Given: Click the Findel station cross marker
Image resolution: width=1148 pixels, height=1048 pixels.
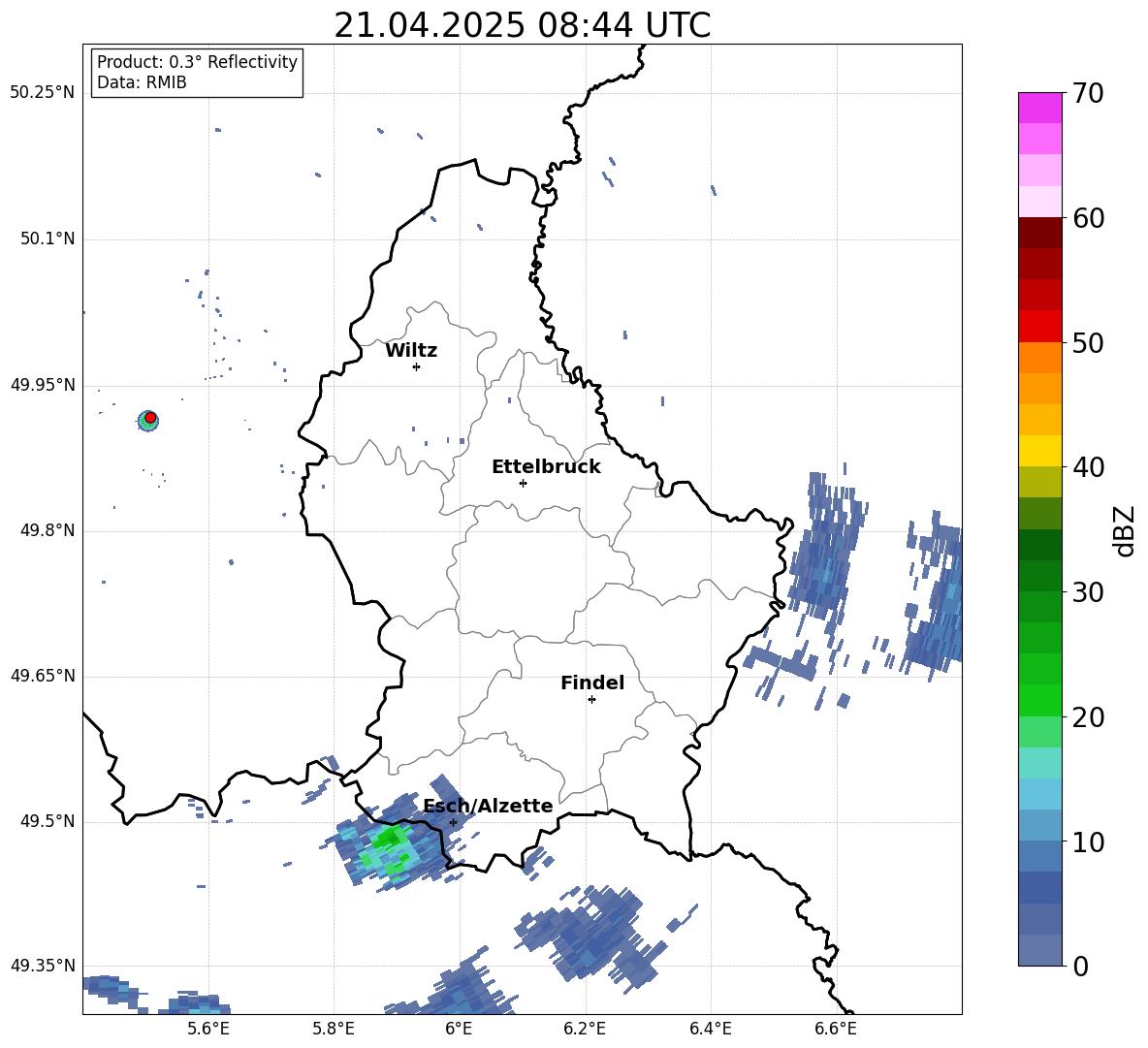Looking at the screenshot, I should point(591,700).
